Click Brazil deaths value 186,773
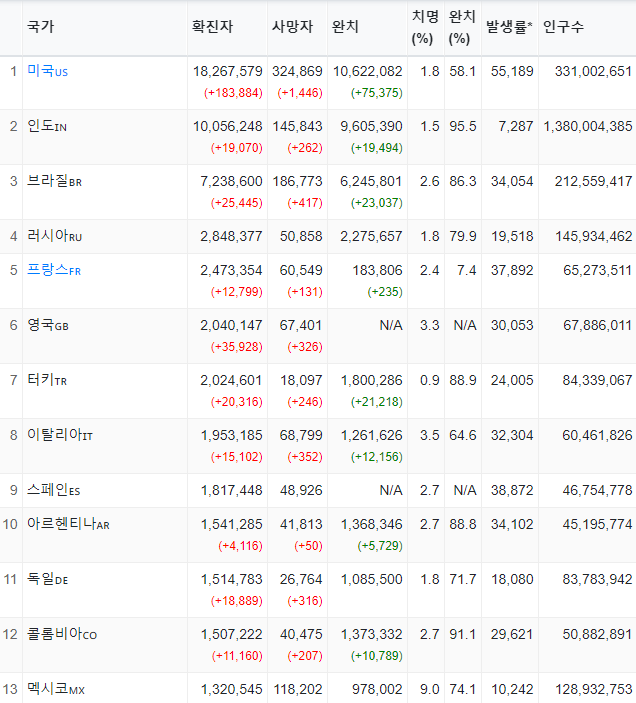 coord(297,182)
